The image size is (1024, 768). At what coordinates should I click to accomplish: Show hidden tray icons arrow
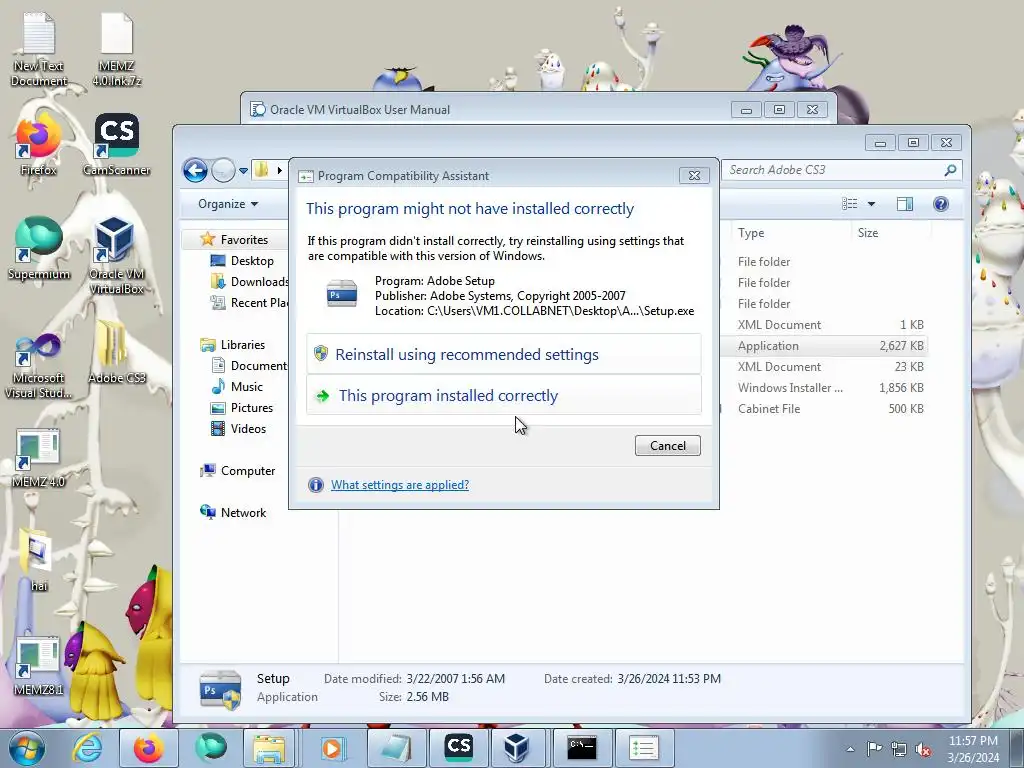[850, 749]
